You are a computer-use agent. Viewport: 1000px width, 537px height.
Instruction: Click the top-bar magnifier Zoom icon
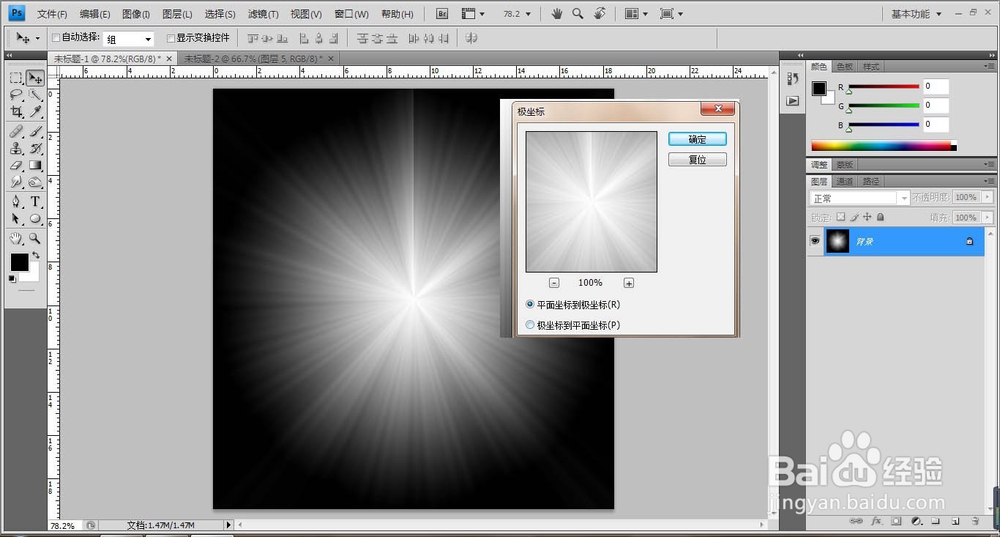[578, 13]
